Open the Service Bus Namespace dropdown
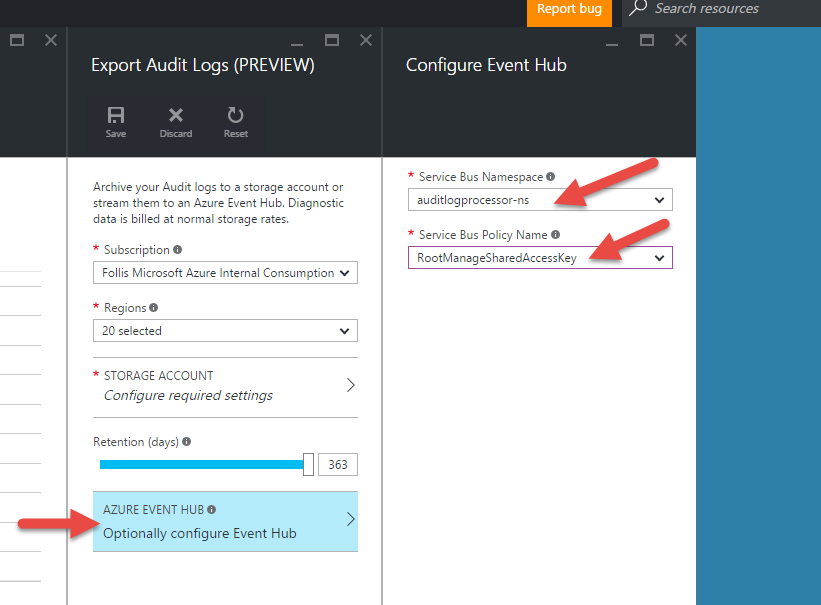 click(540, 200)
